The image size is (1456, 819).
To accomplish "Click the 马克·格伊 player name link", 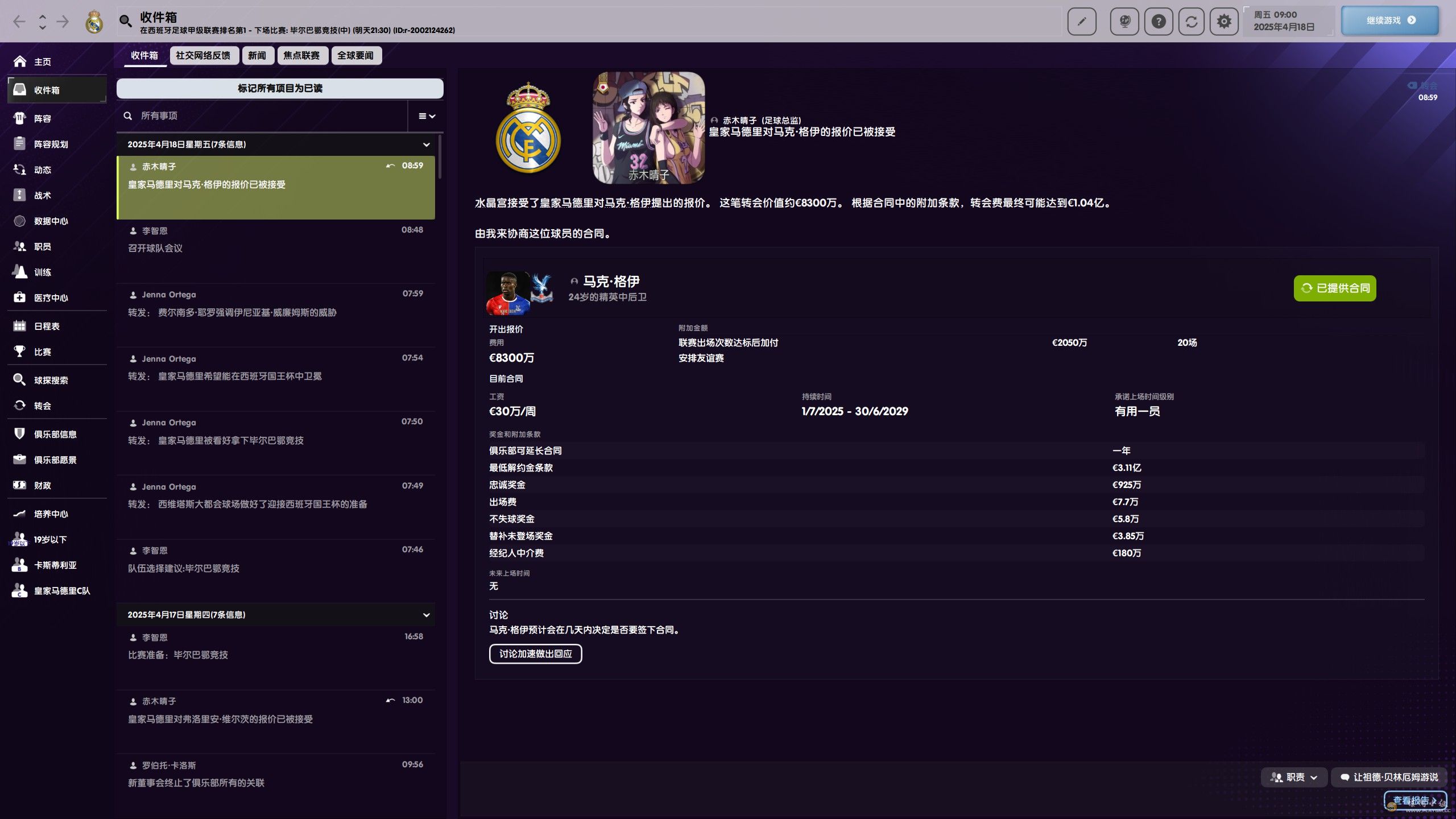I will pyautogui.click(x=611, y=281).
